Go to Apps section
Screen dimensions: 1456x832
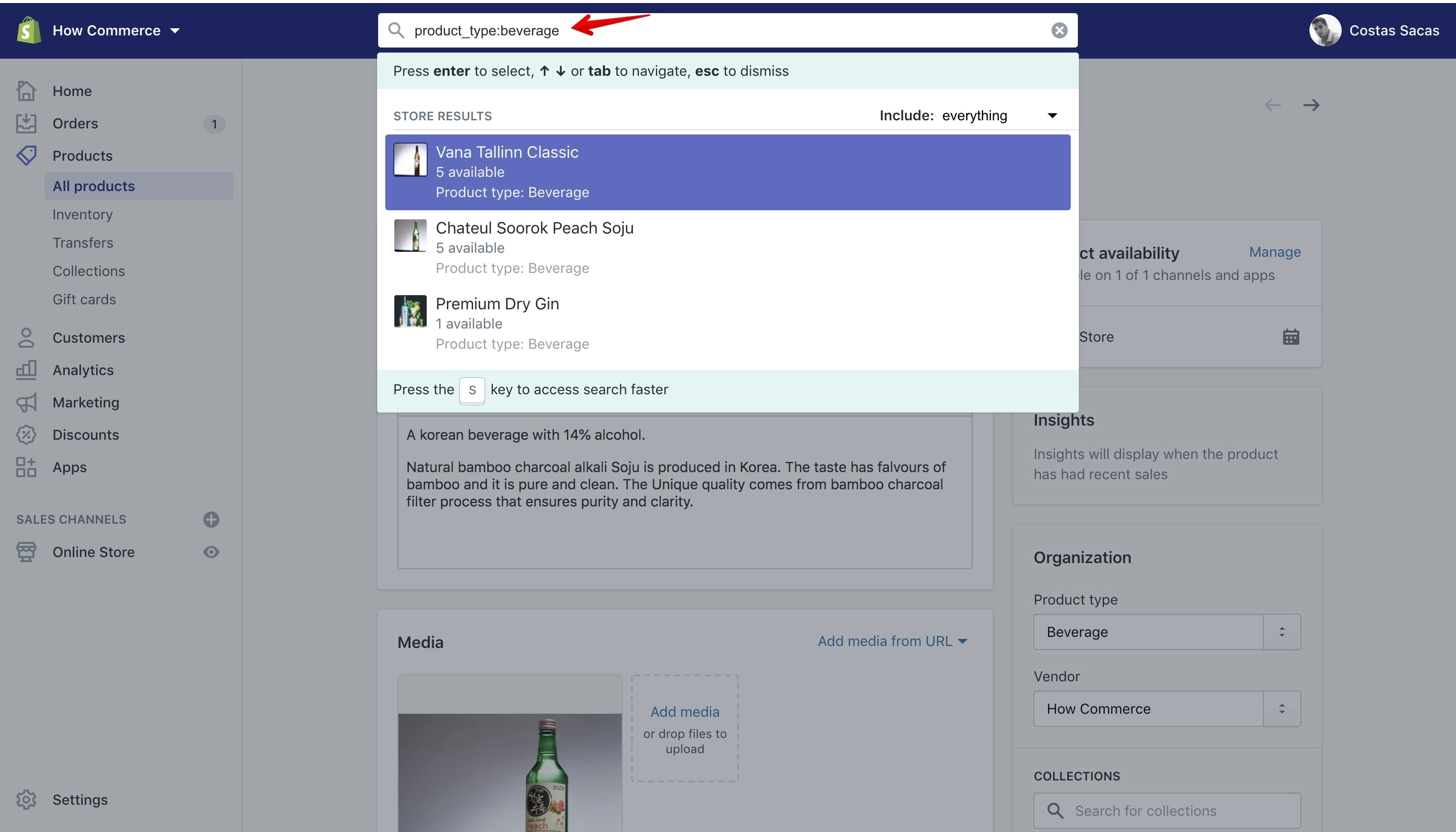(70, 468)
